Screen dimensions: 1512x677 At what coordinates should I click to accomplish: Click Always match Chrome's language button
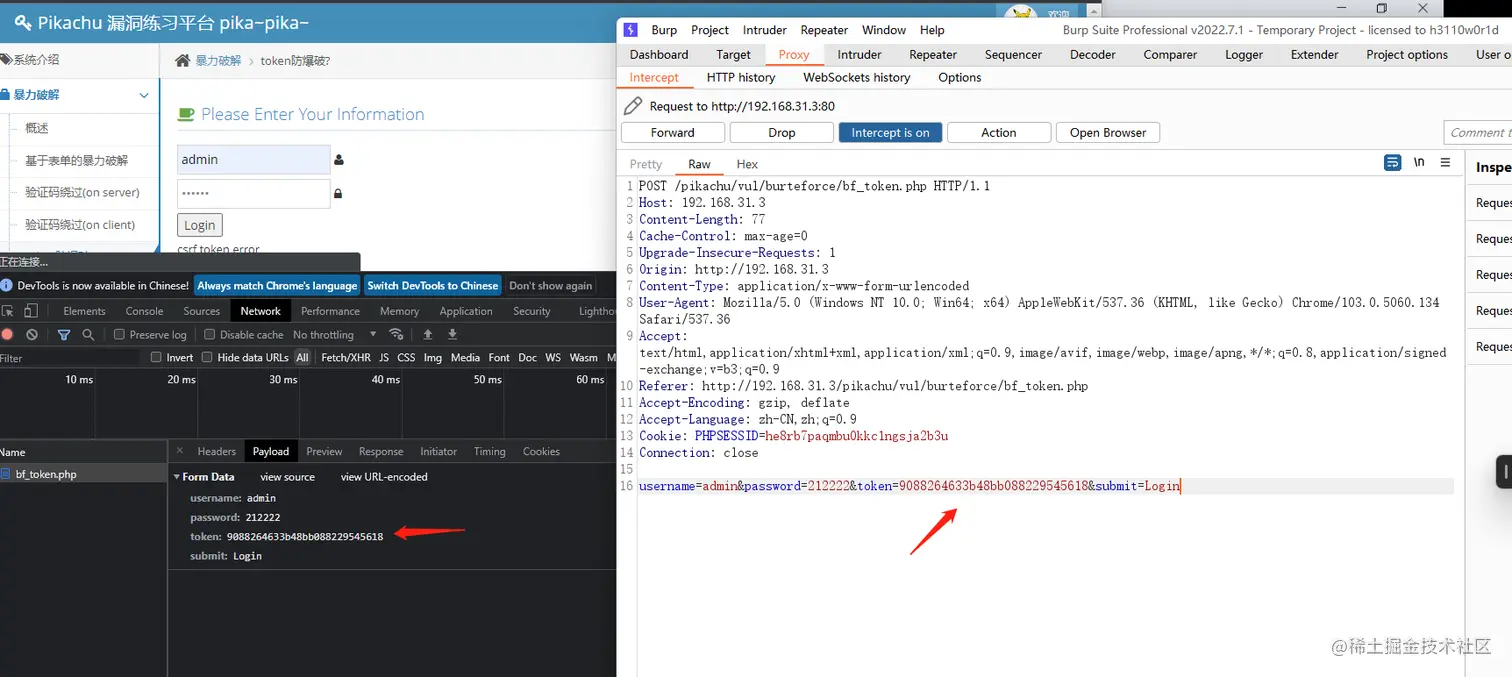[x=277, y=285]
